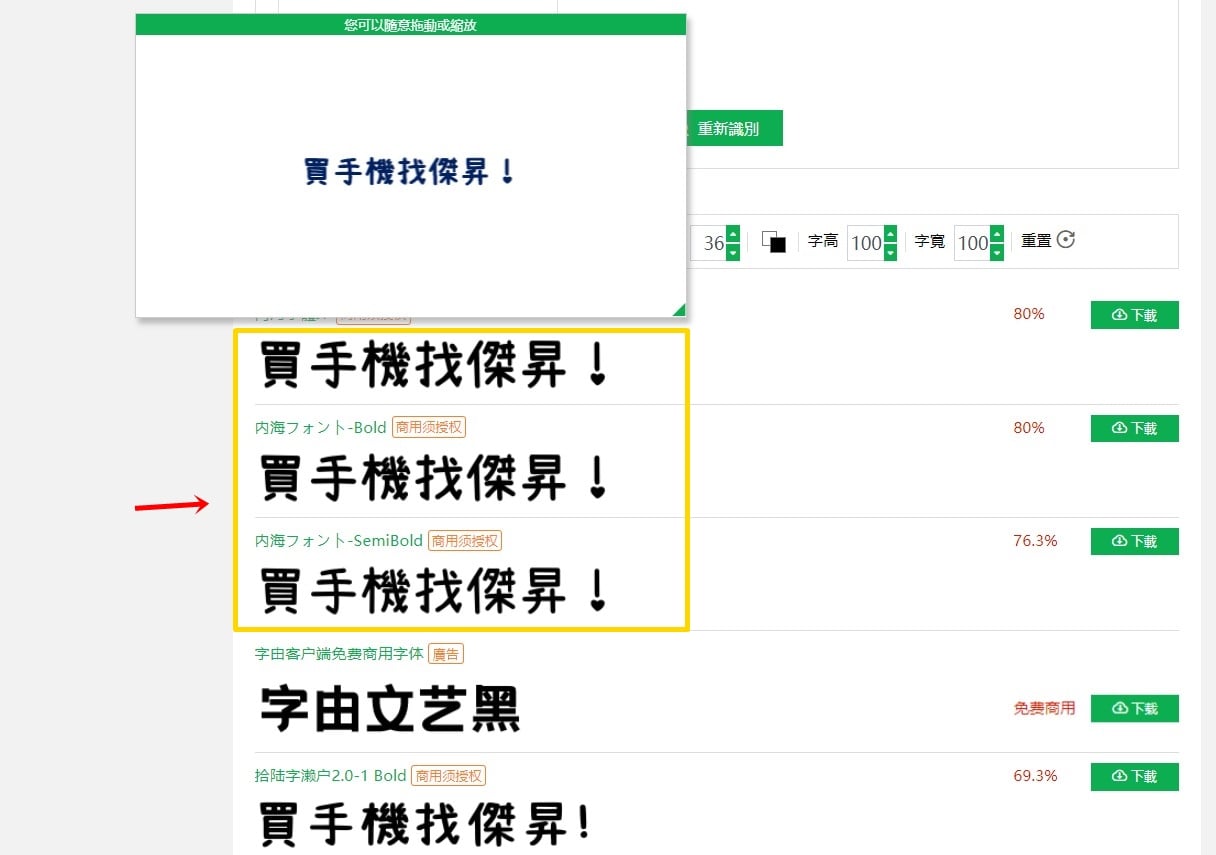Open the black and white color swap swatch

coord(774,242)
